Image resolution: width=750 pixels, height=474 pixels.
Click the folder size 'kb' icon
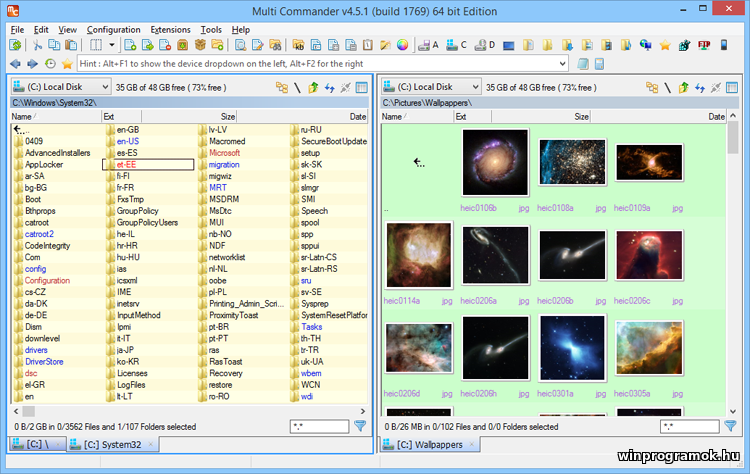point(298,45)
